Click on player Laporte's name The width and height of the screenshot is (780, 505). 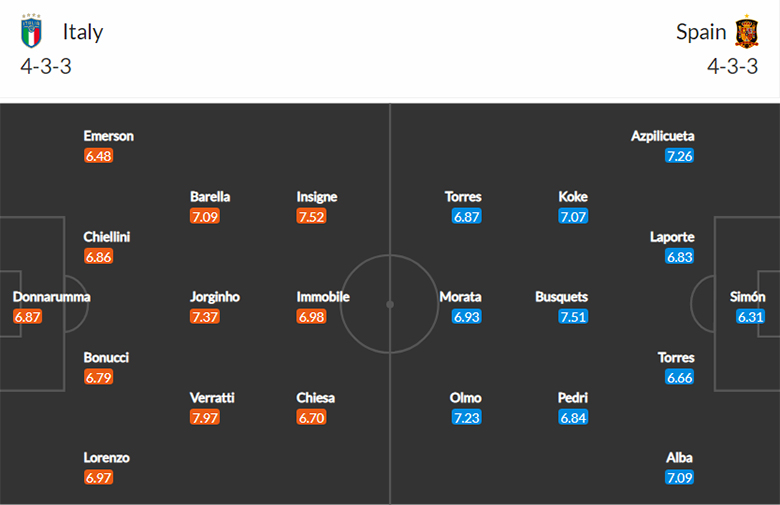point(672,237)
